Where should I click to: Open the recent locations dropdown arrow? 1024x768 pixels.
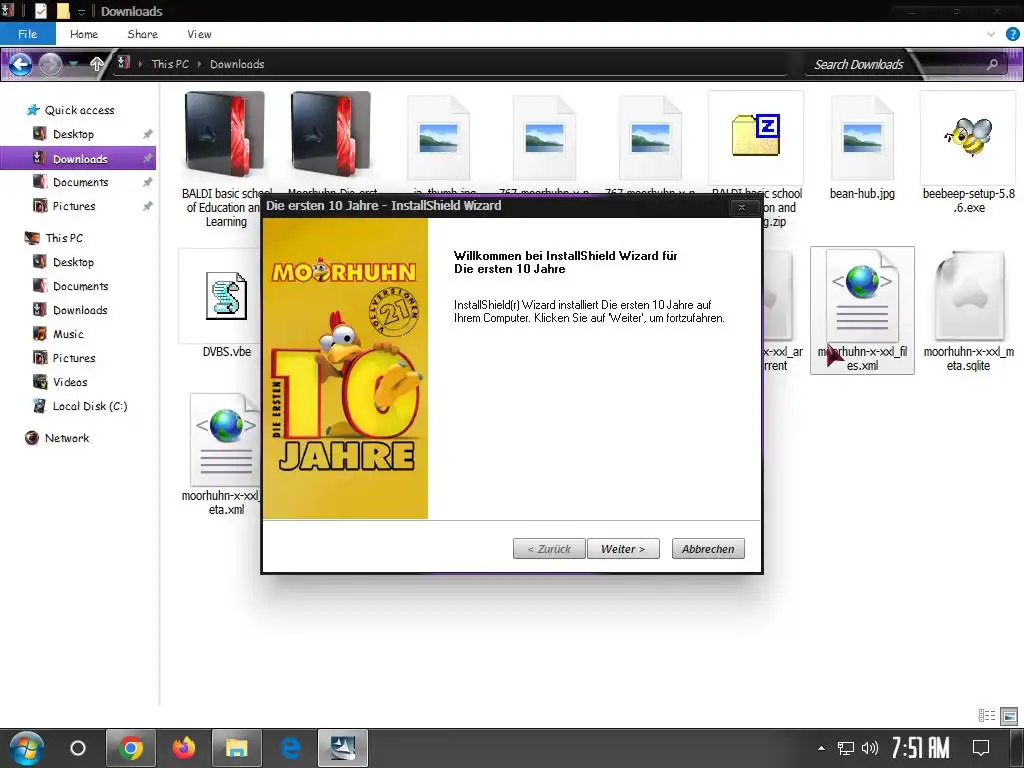click(74, 63)
